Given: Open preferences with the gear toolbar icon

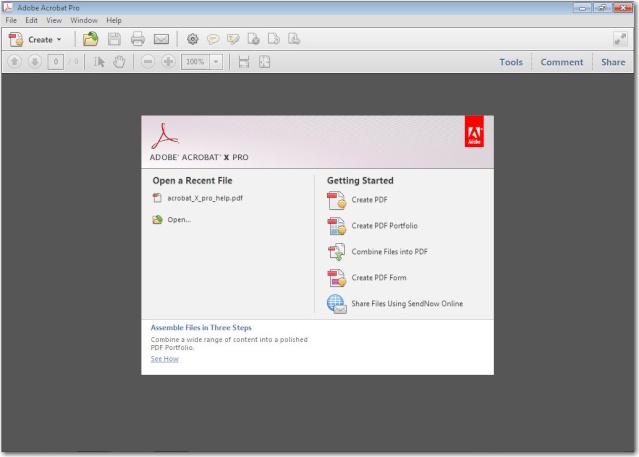Looking at the screenshot, I should pyautogui.click(x=192, y=39).
